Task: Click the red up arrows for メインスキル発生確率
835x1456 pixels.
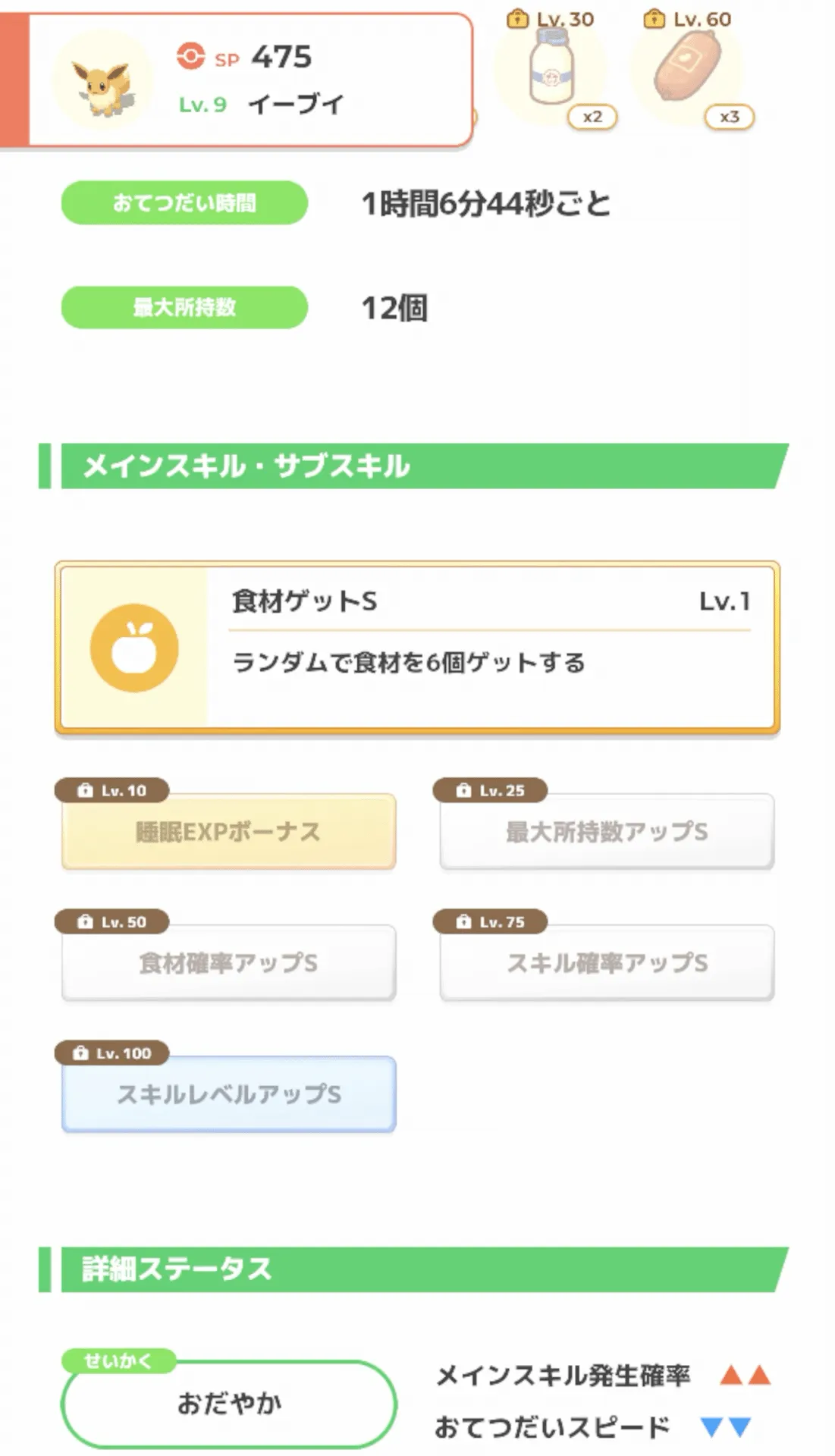Action: tap(745, 1375)
